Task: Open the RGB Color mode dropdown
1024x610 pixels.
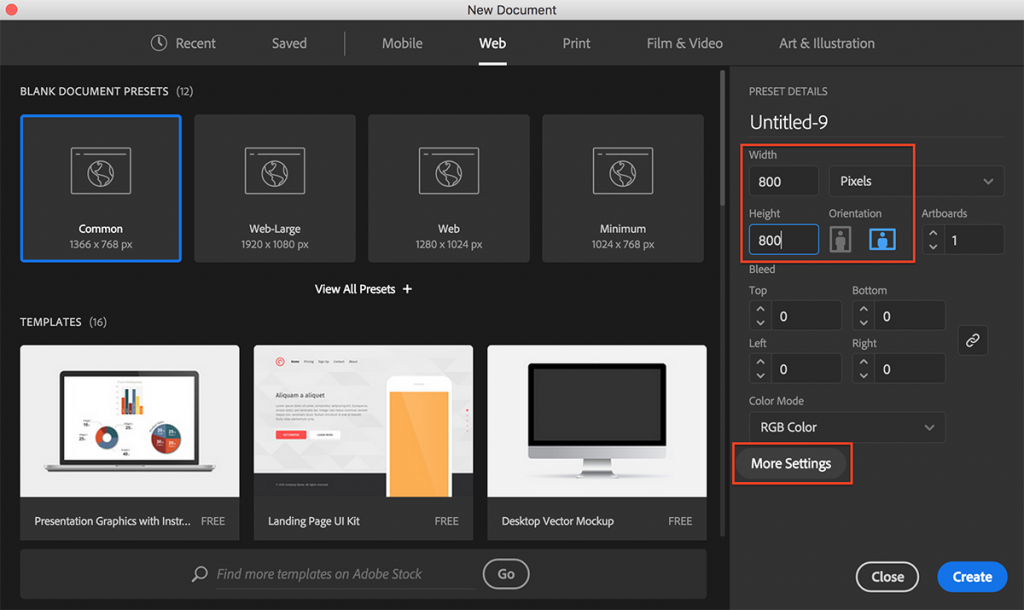Action: (846, 427)
